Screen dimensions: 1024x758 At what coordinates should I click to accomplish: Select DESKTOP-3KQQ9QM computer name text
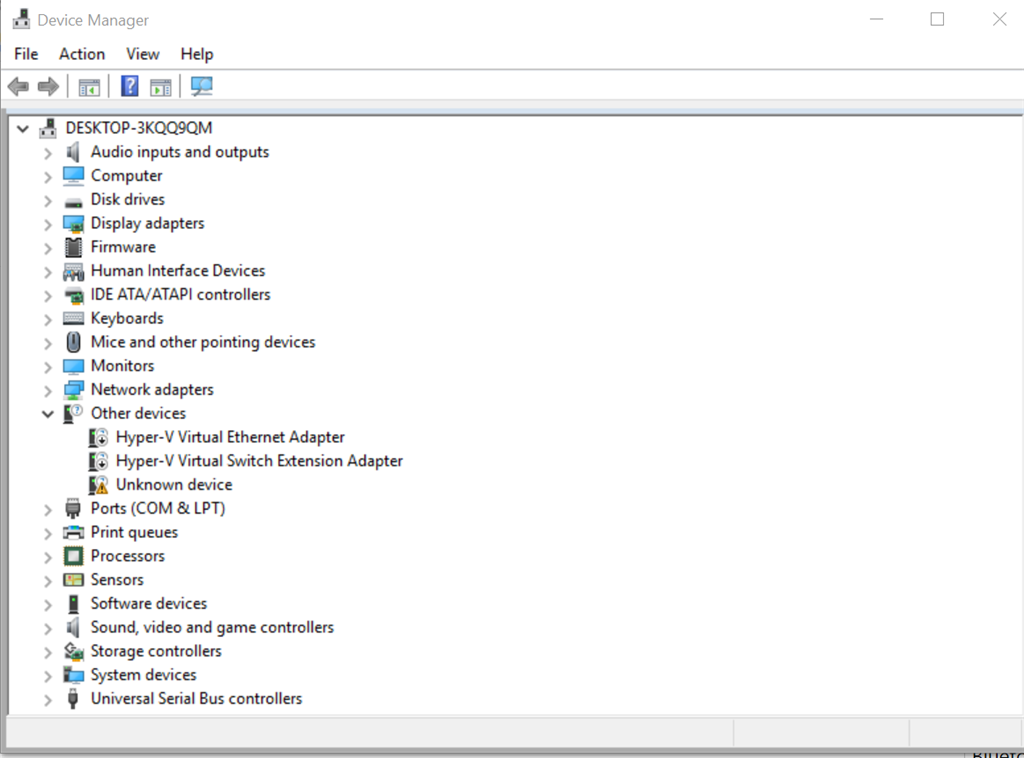138,128
